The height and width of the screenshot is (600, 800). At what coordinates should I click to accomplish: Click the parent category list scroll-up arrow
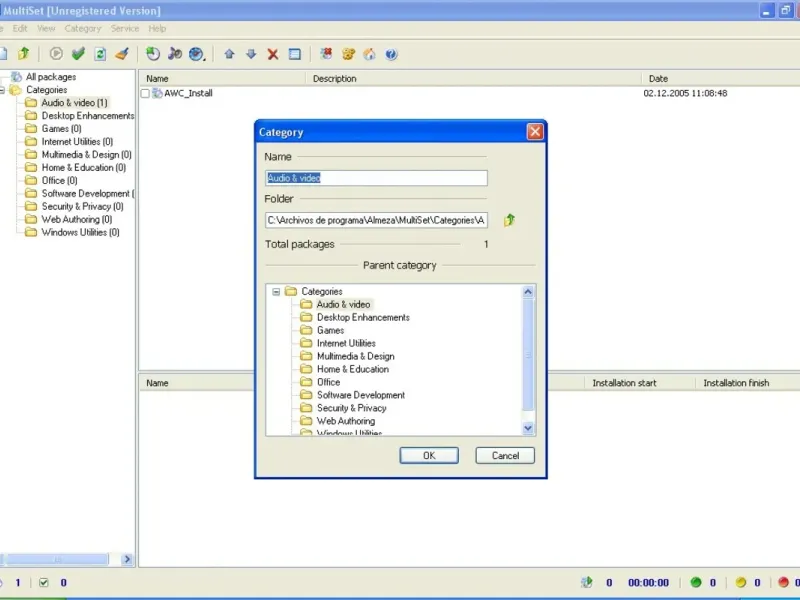(528, 292)
